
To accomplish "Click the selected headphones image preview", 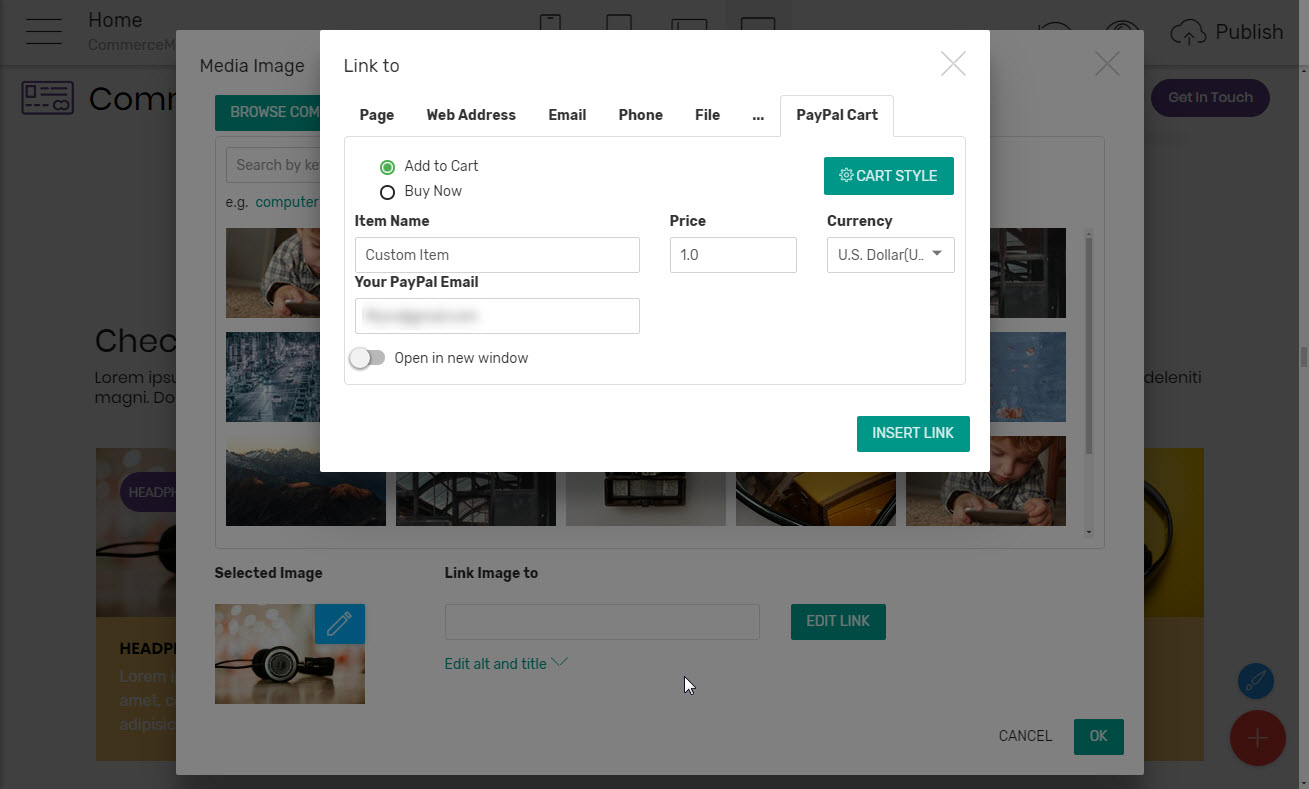I will point(290,654).
